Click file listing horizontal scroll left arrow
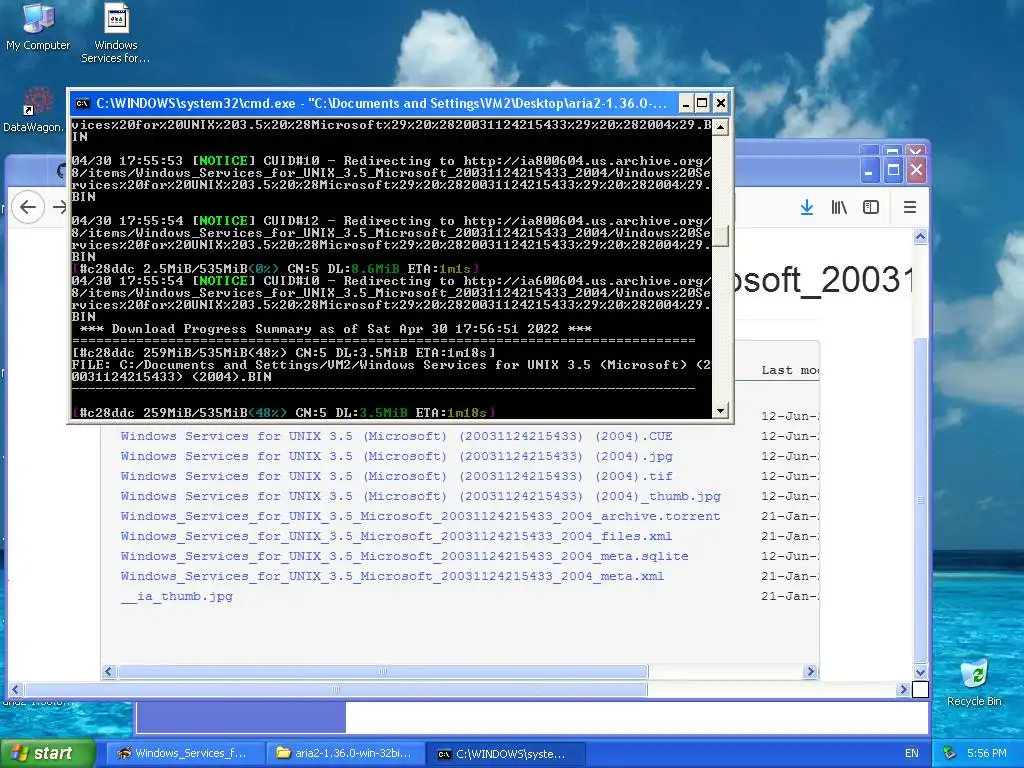Screen dimensions: 1024x768 (109, 671)
